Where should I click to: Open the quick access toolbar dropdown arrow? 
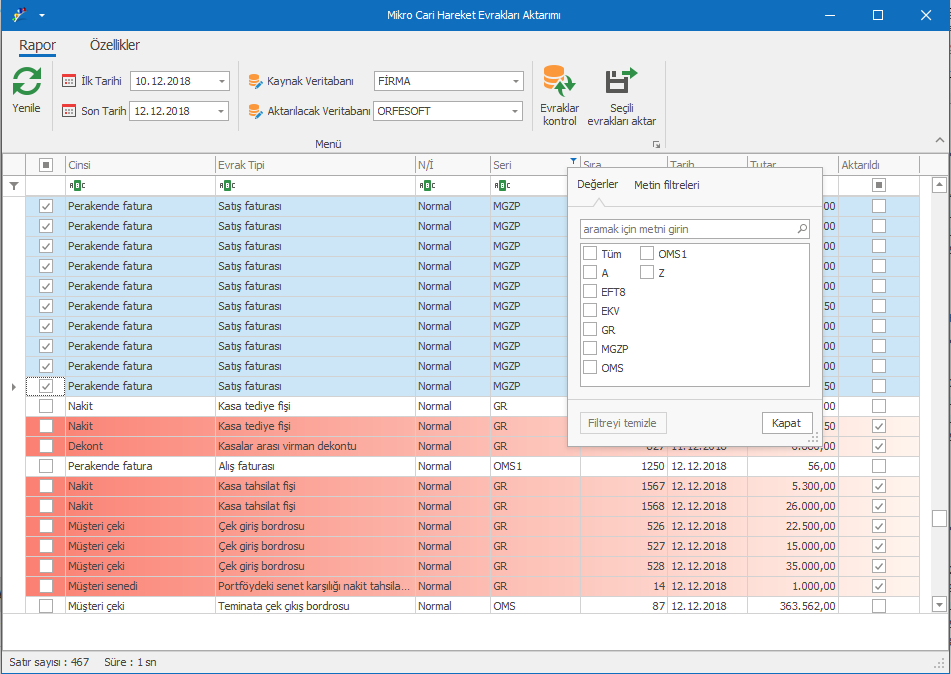coord(42,15)
